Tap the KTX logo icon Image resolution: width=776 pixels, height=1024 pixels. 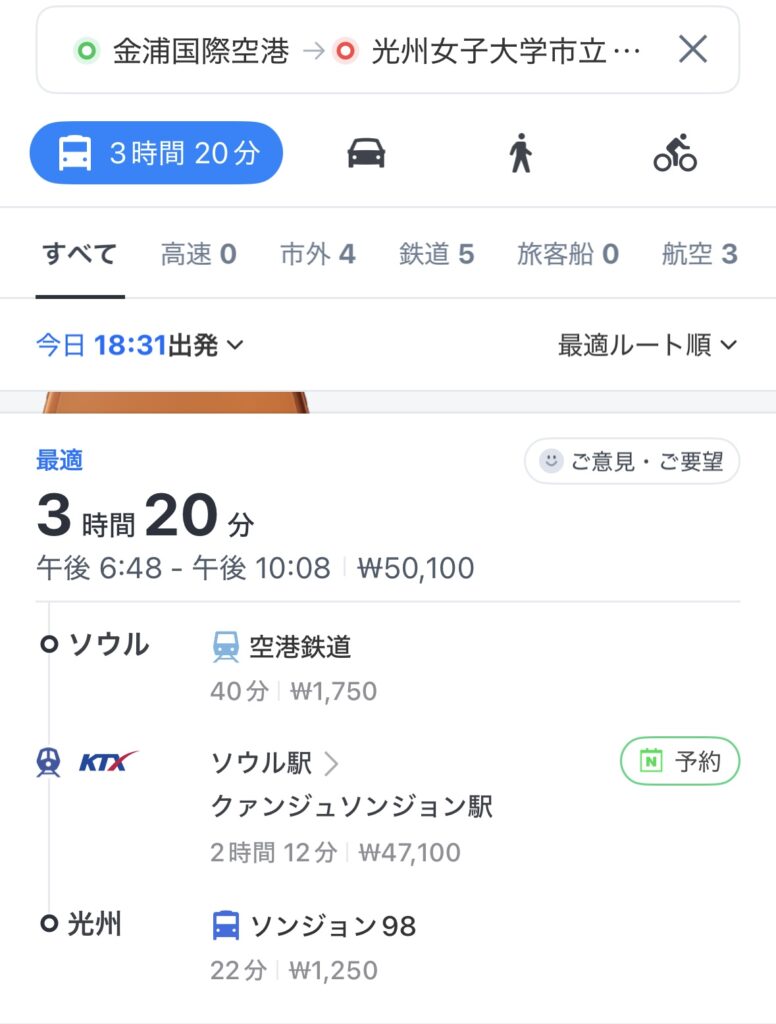click(108, 762)
